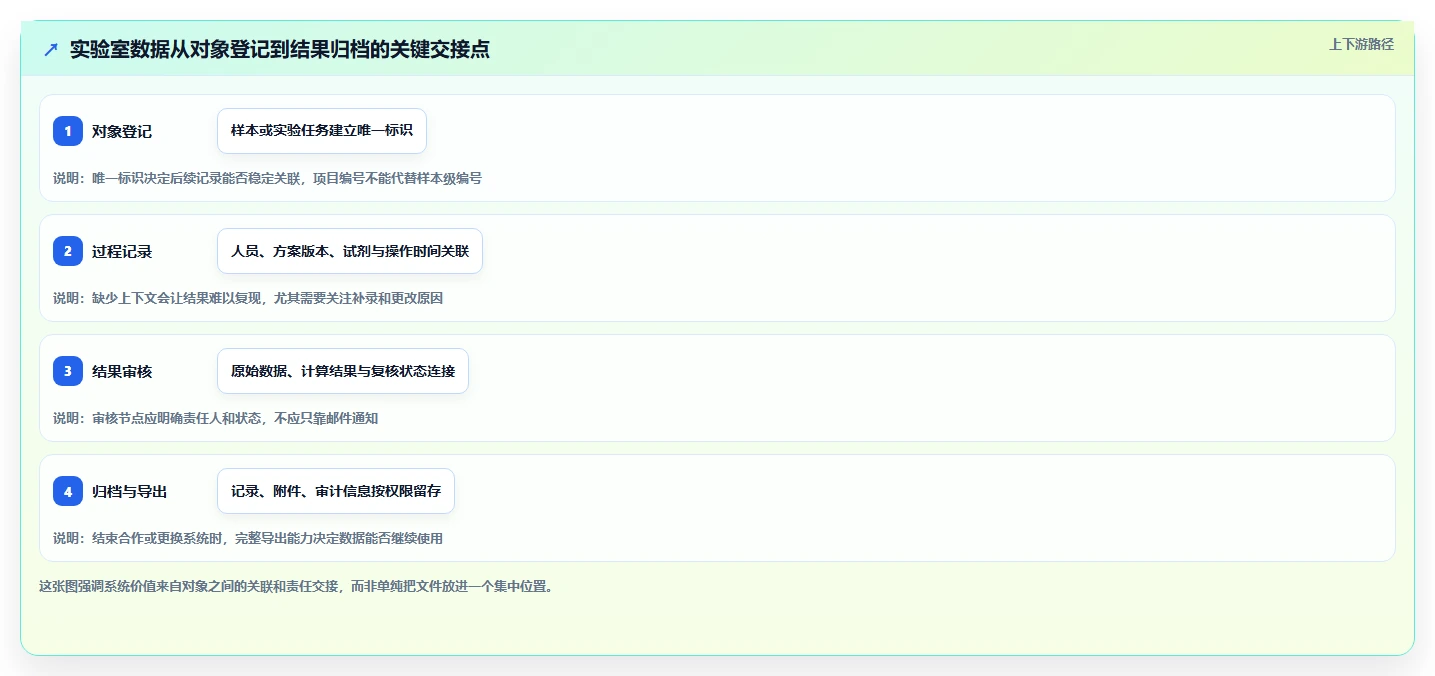Click the 人员、方案版本、试剂与操作时间关联 chip
This screenshot has height=676, width=1435.
[350, 251]
